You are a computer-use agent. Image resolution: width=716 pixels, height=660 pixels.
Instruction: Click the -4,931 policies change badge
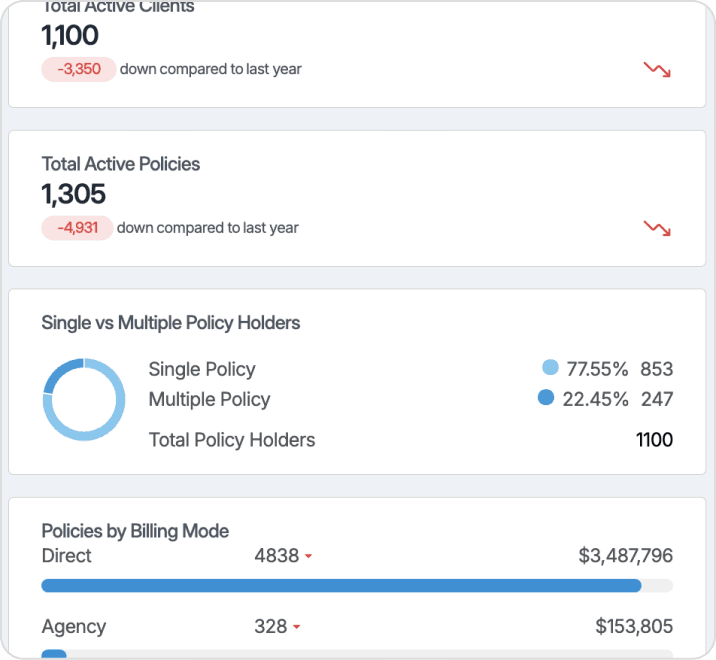point(77,228)
